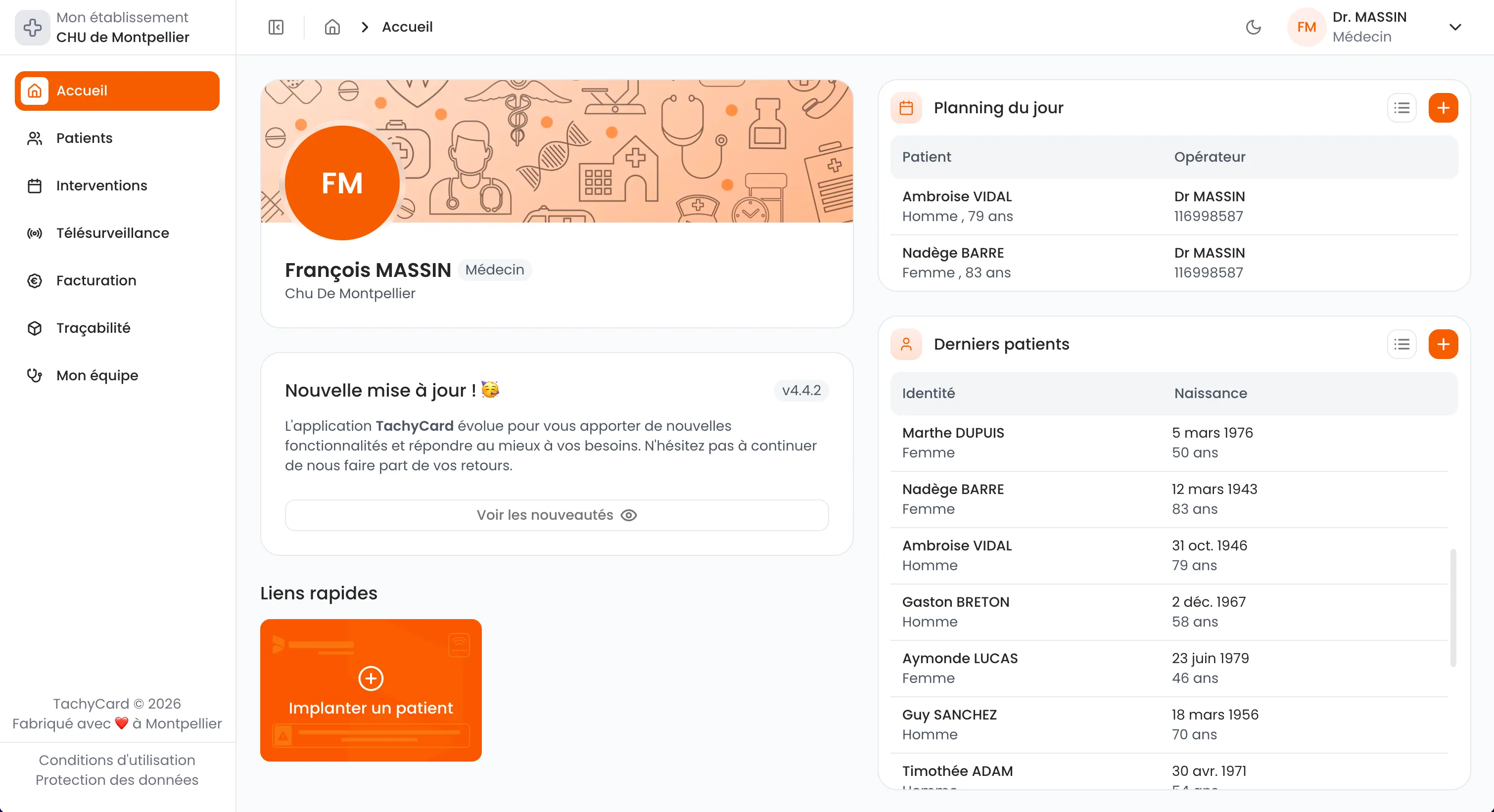Click the Voir les nouveautés button
This screenshot has height=812, width=1494.
556,515
